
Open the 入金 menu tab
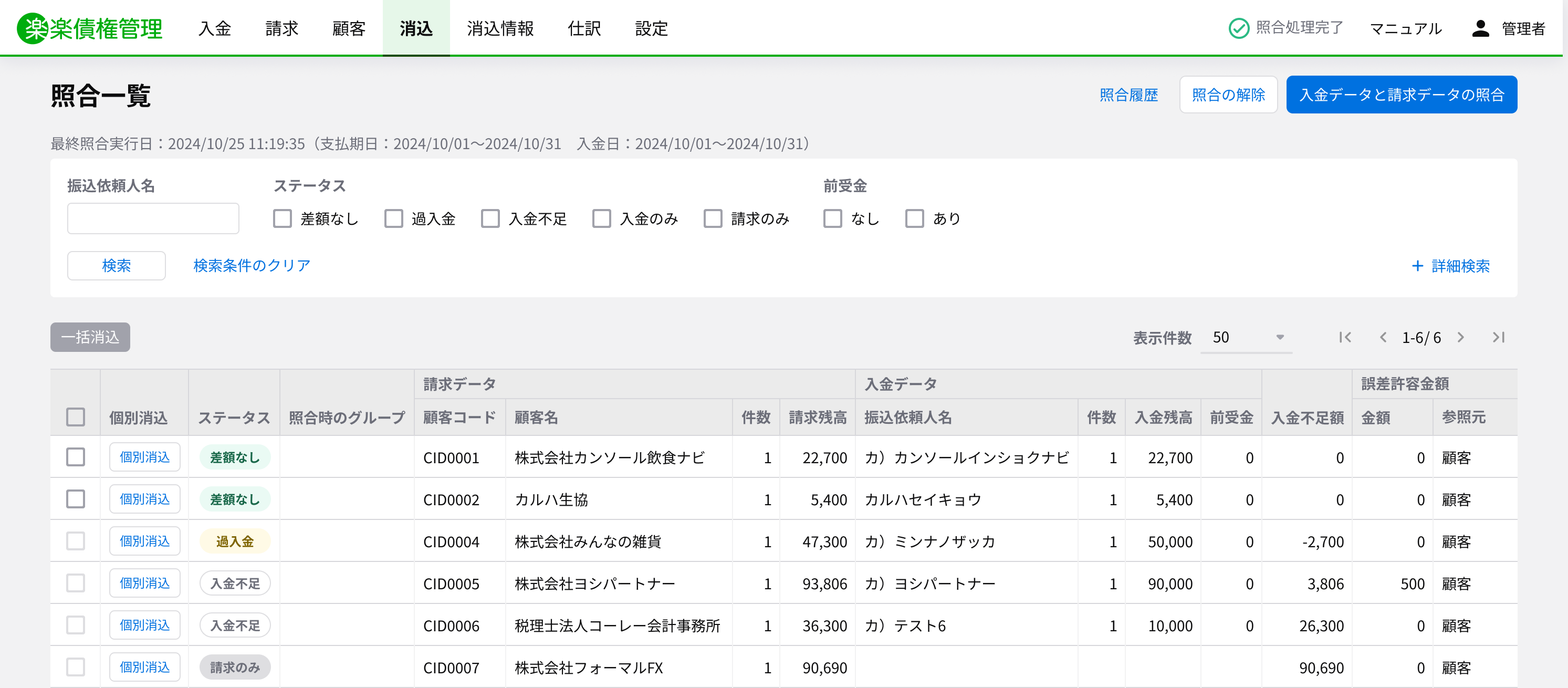click(x=214, y=28)
